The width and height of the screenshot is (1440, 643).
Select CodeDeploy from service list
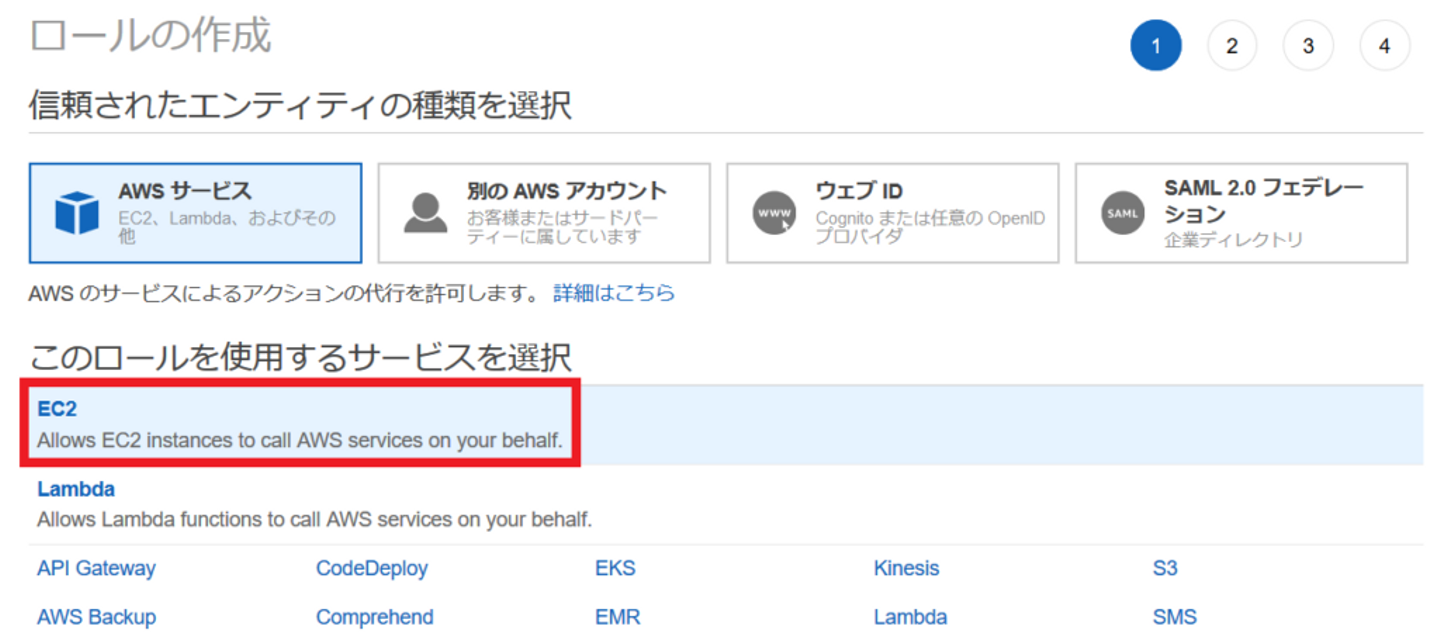(372, 568)
